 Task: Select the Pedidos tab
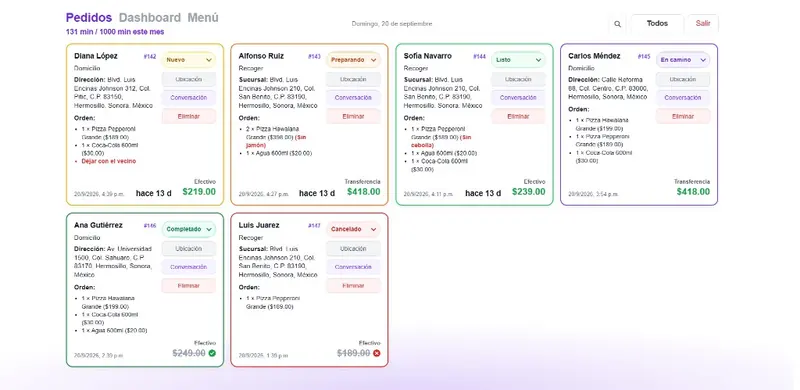89,18
